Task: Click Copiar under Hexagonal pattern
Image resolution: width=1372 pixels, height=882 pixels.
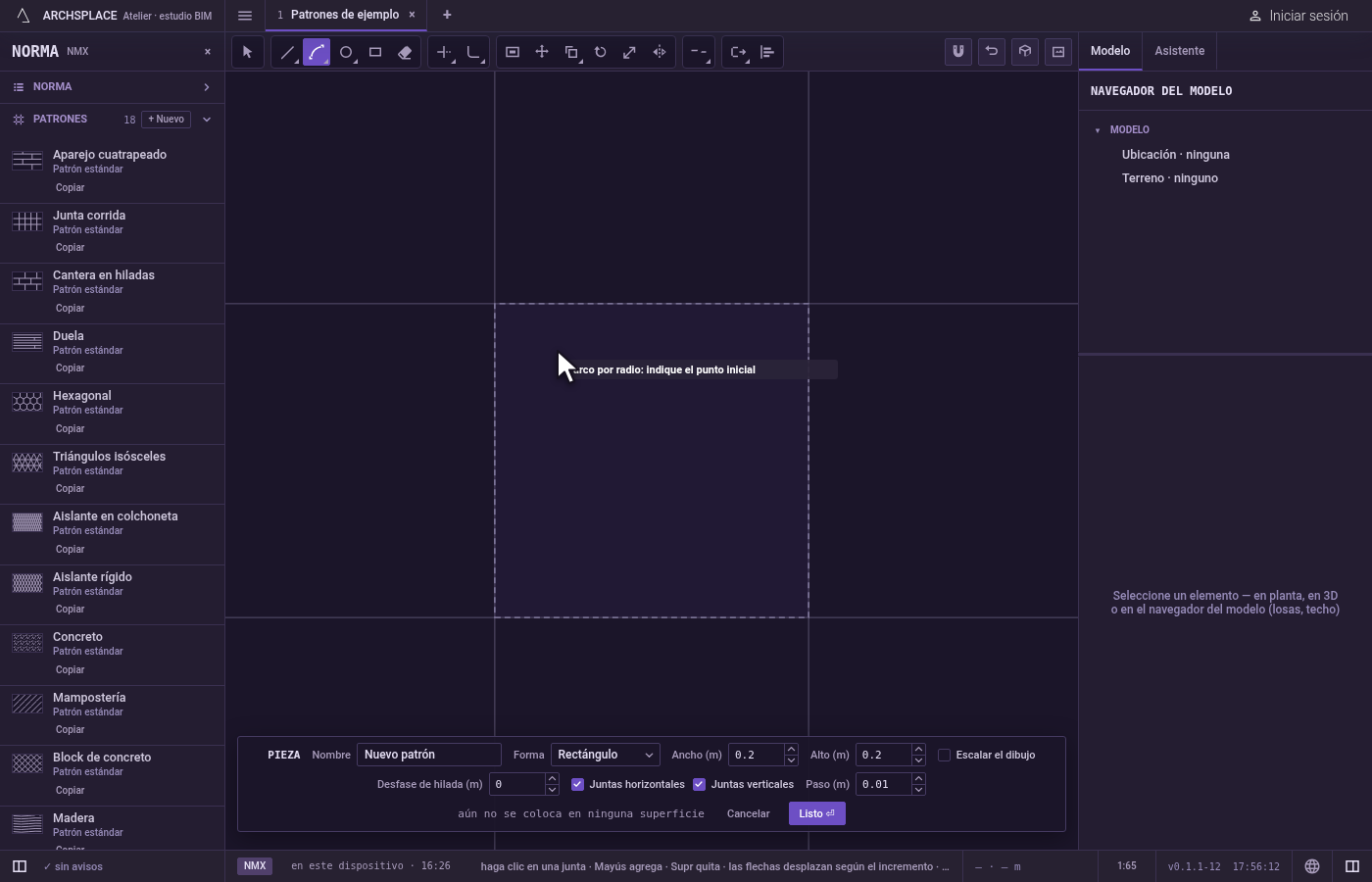Action: (x=70, y=428)
